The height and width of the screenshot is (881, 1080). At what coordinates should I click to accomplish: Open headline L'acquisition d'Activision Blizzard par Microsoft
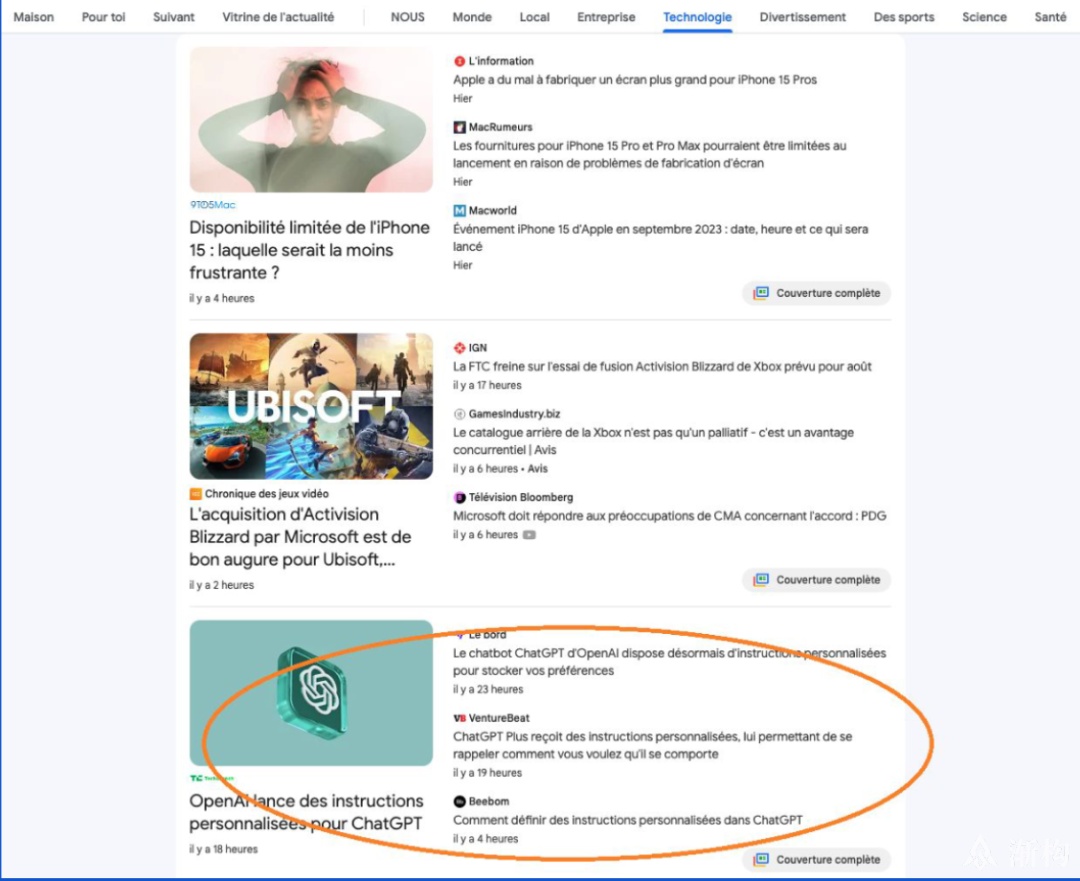point(300,537)
